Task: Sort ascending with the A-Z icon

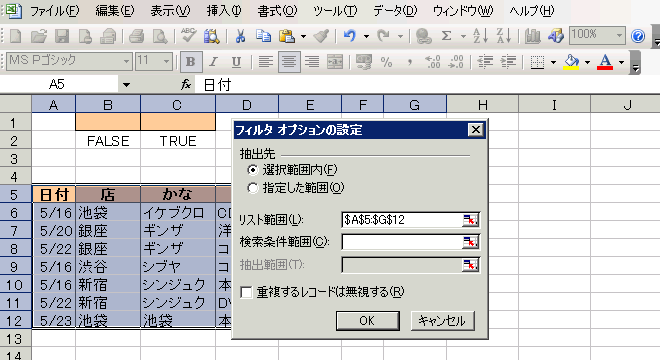Action: coord(480,36)
